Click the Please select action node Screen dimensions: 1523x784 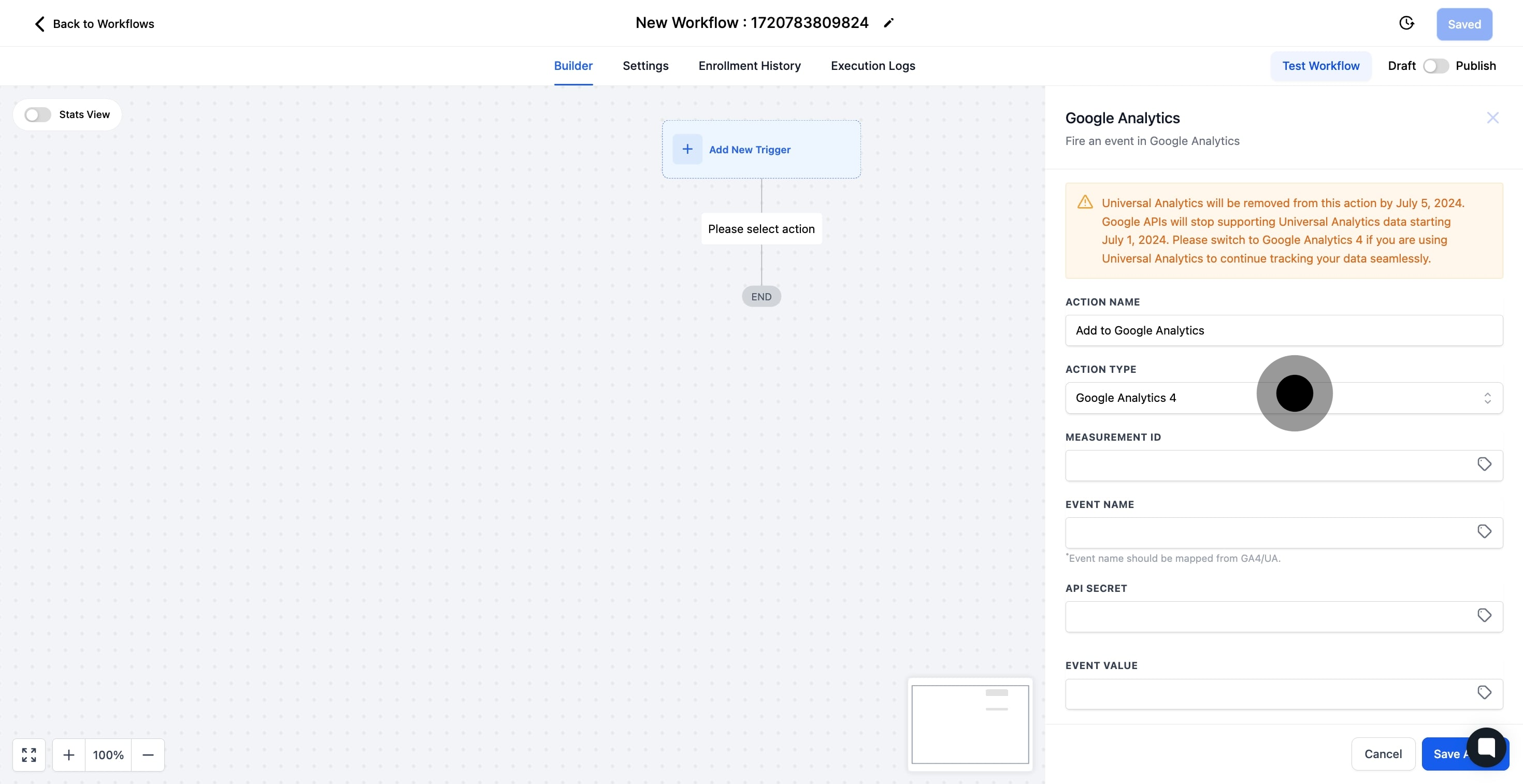761,229
